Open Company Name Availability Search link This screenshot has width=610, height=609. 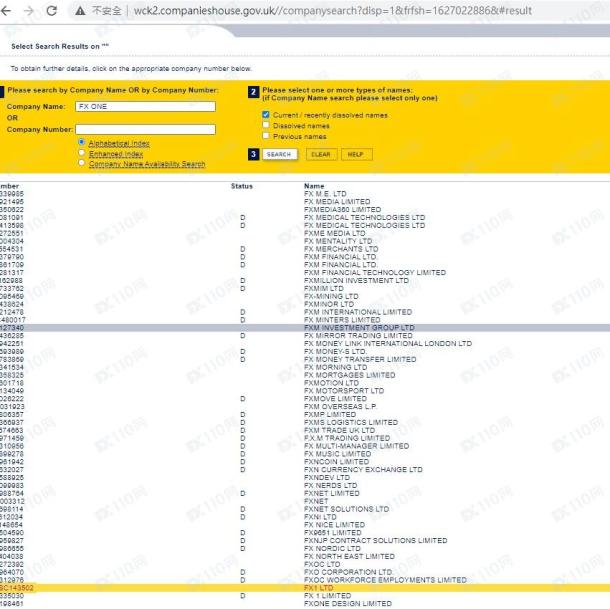(147, 164)
